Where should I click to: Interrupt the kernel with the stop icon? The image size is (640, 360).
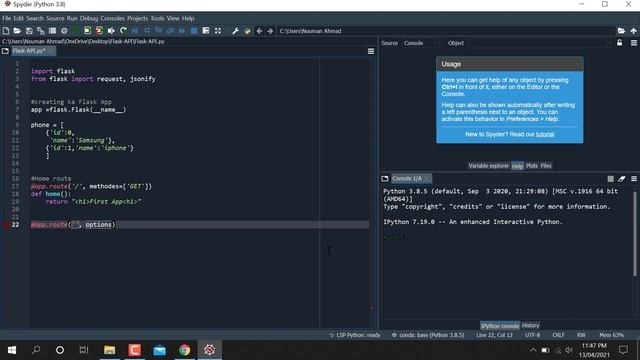coord(610,178)
